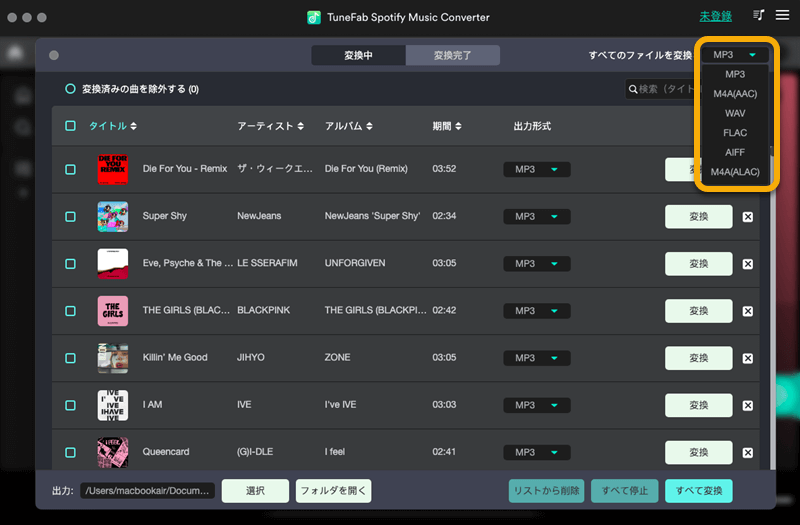
Task: Click the search input field
Action: pos(663,89)
